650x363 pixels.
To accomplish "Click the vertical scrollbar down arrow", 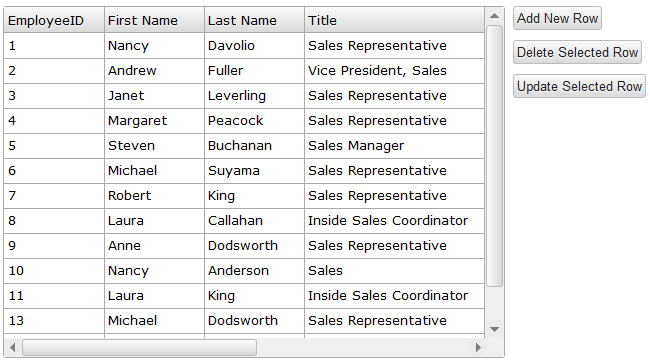I will click(494, 329).
